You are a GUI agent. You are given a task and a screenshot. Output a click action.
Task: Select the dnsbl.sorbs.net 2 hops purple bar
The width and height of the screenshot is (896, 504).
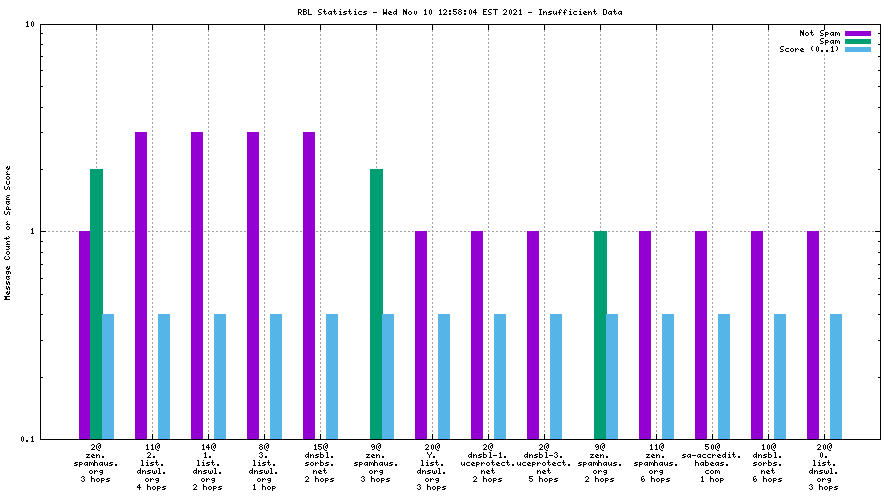tap(309, 285)
